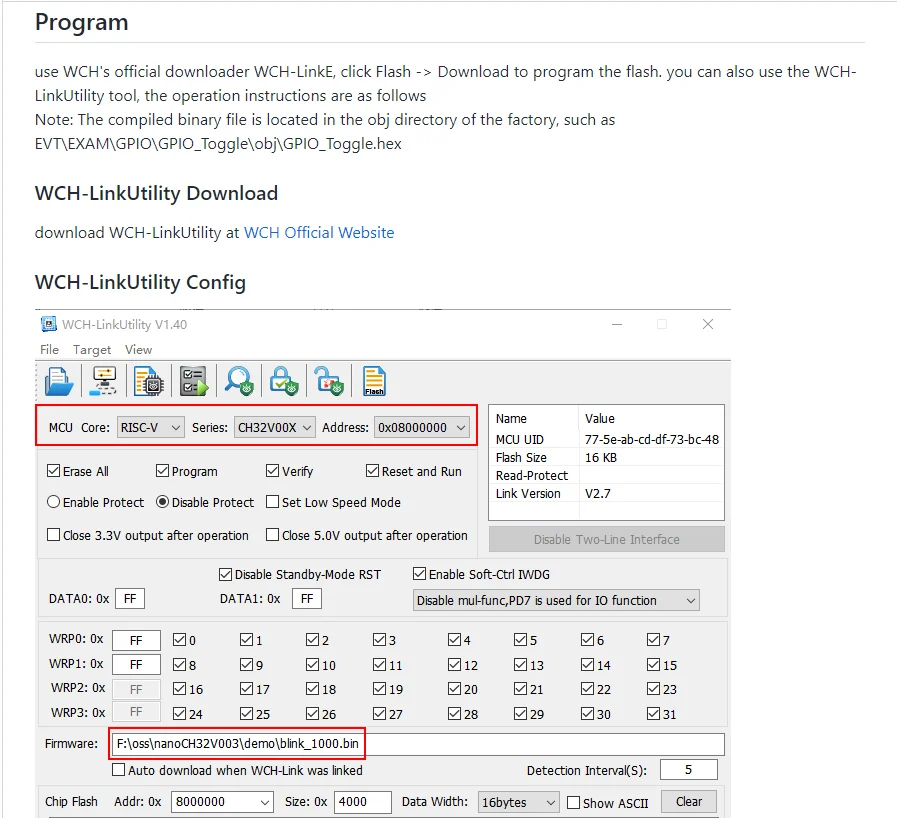897x818 pixels.
Task: Click the Flash file toolbar icon
Action: click(374, 382)
